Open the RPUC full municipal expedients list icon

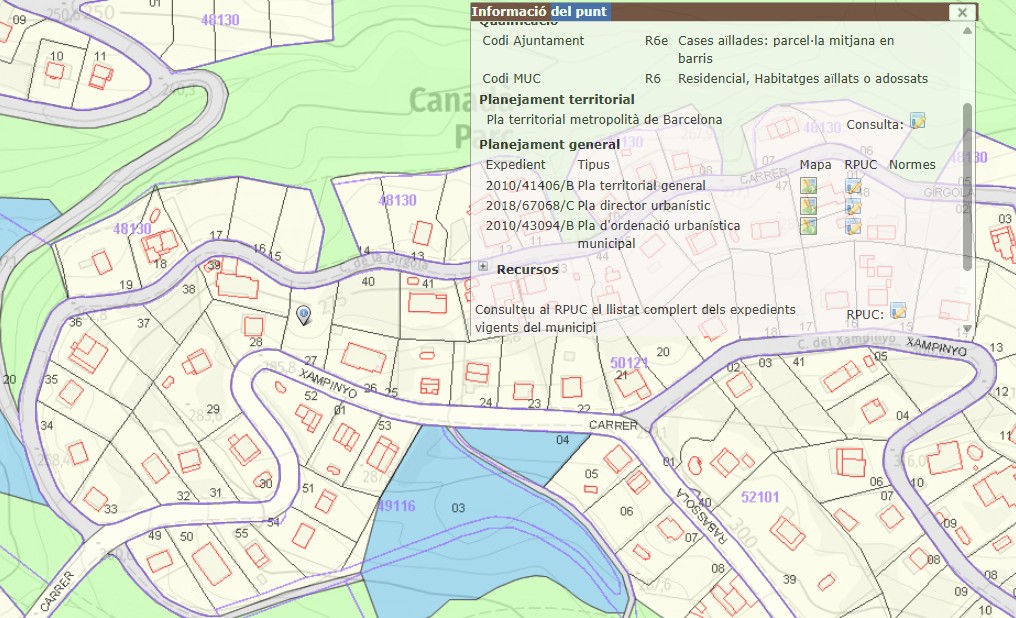pyautogui.click(x=897, y=311)
